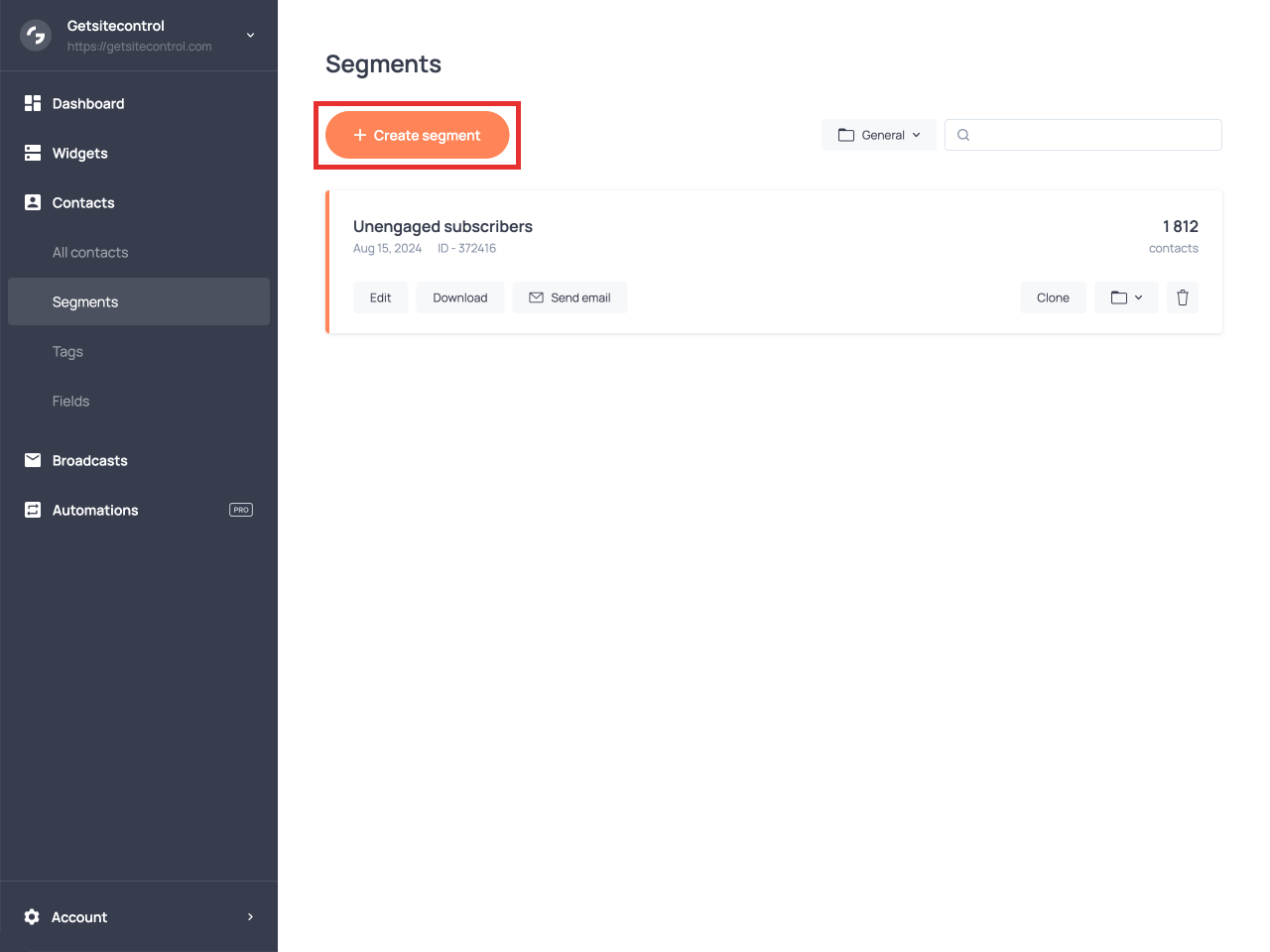The image size is (1270, 952).
Task: Open the General folder dropdown
Action: [x=878, y=135]
